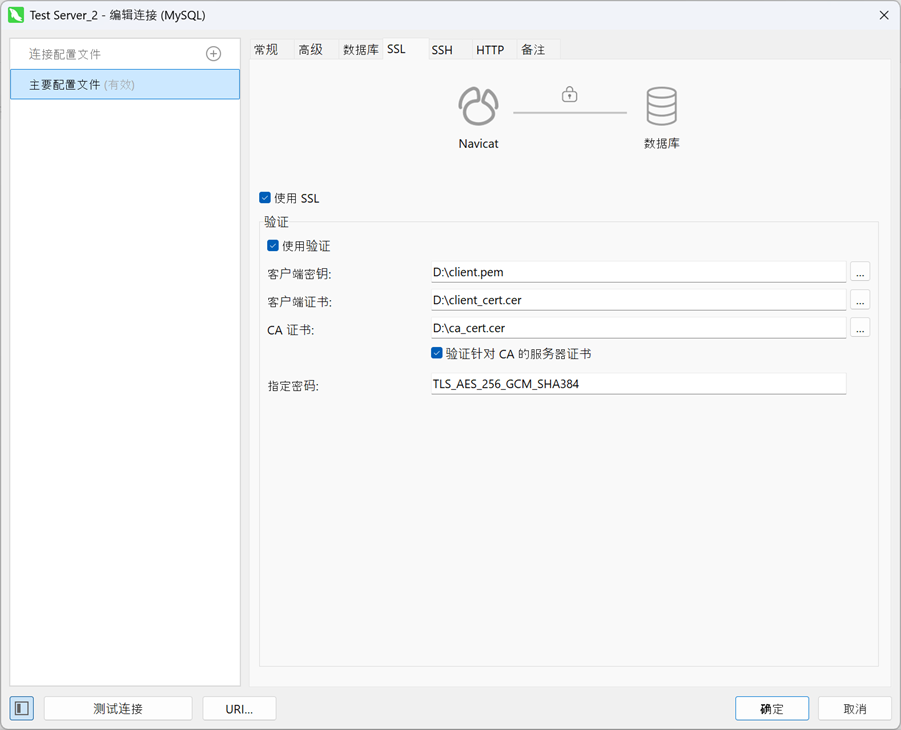The image size is (901, 730).
Task: Switch to the 常规 tab
Action: (x=272, y=50)
